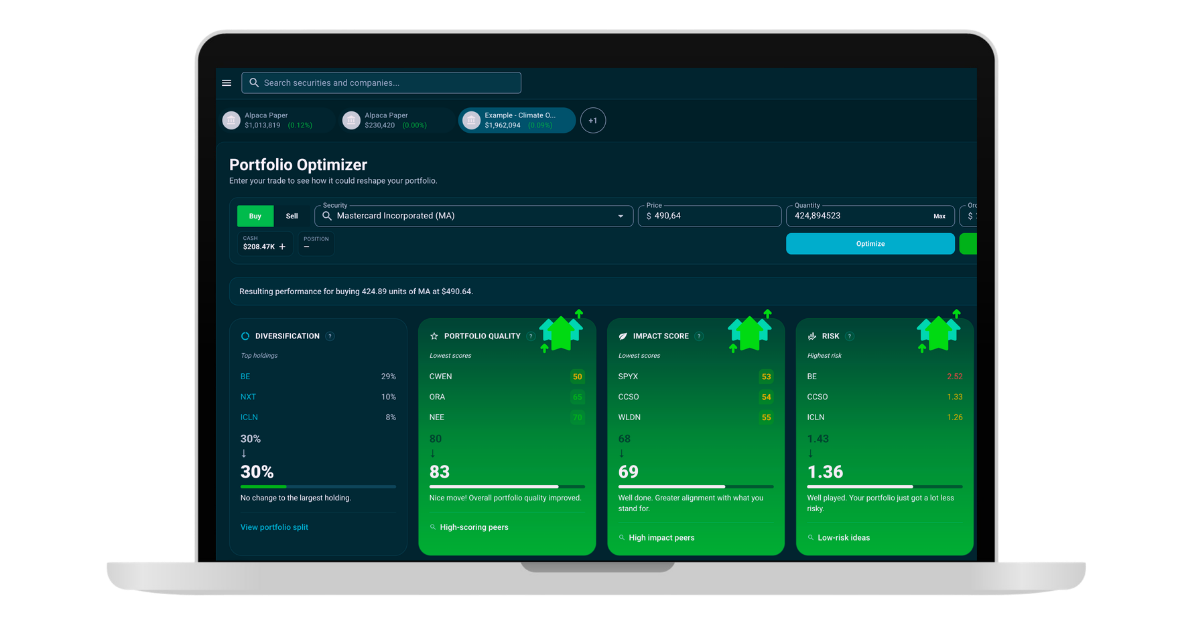The image size is (1200, 630).
Task: Click the CASH $208.47K box
Action: pyautogui.click(x=265, y=244)
